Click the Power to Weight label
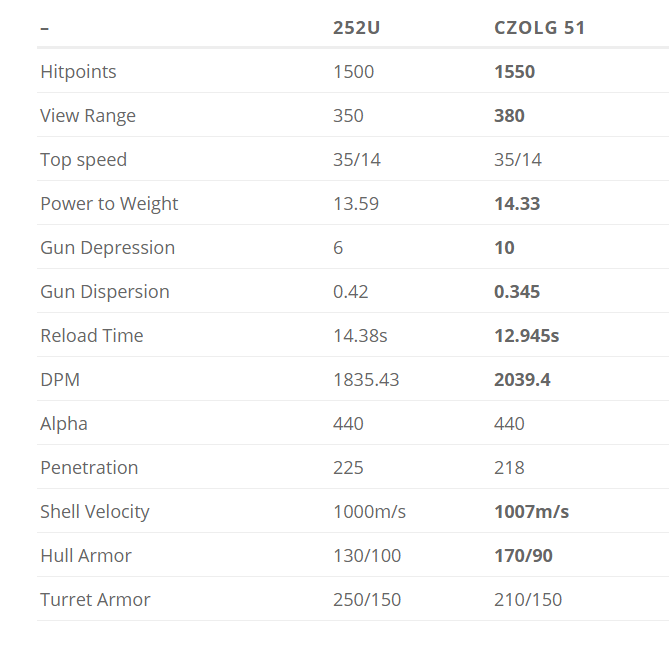This screenshot has width=669, height=652. 109,204
